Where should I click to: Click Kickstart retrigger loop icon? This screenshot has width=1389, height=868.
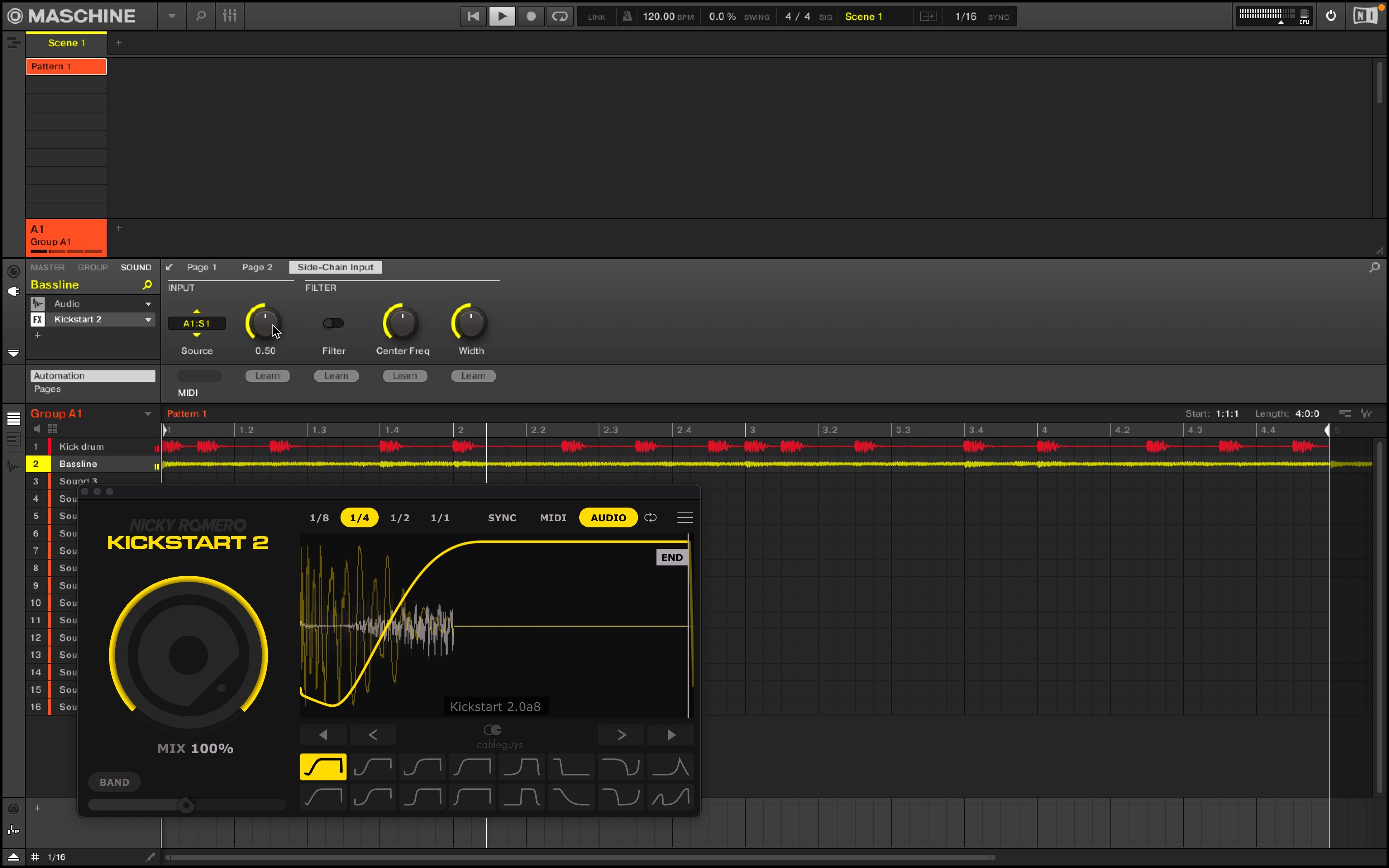pos(650,518)
